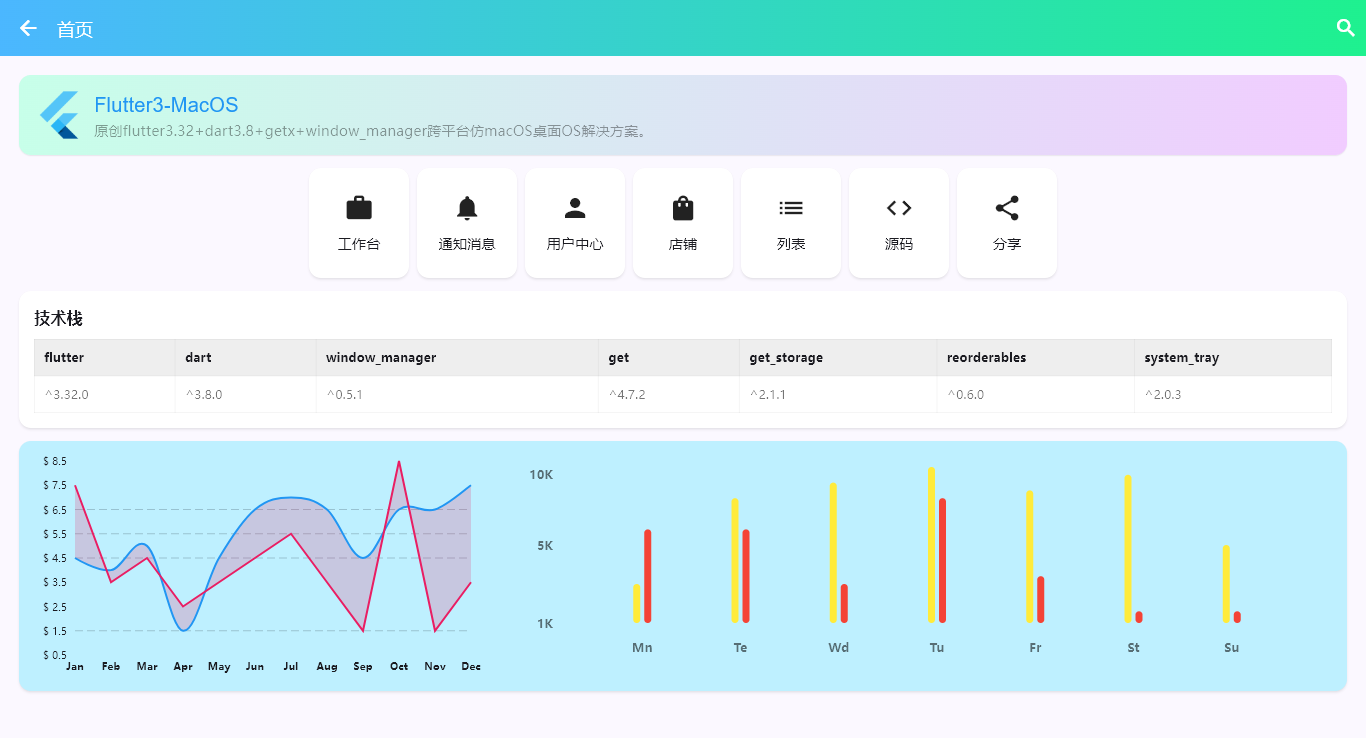
Task: Open the 工作台 briefcase tile
Action: point(359,223)
